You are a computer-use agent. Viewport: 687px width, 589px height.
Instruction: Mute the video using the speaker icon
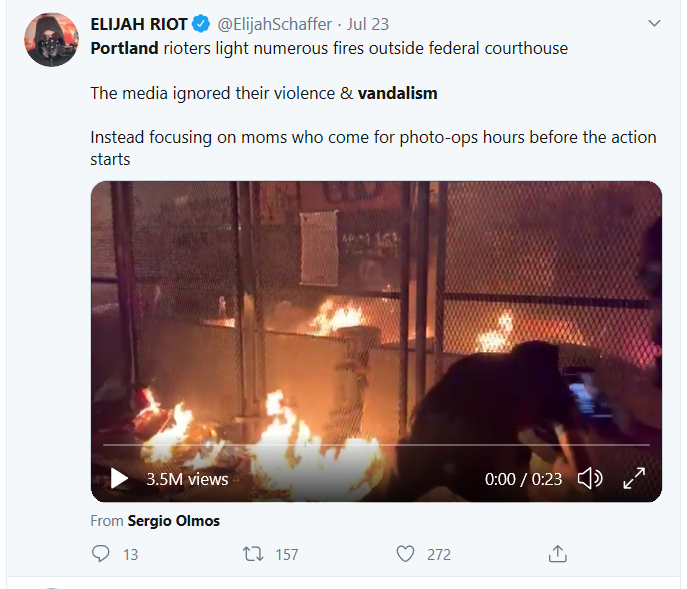(x=590, y=479)
